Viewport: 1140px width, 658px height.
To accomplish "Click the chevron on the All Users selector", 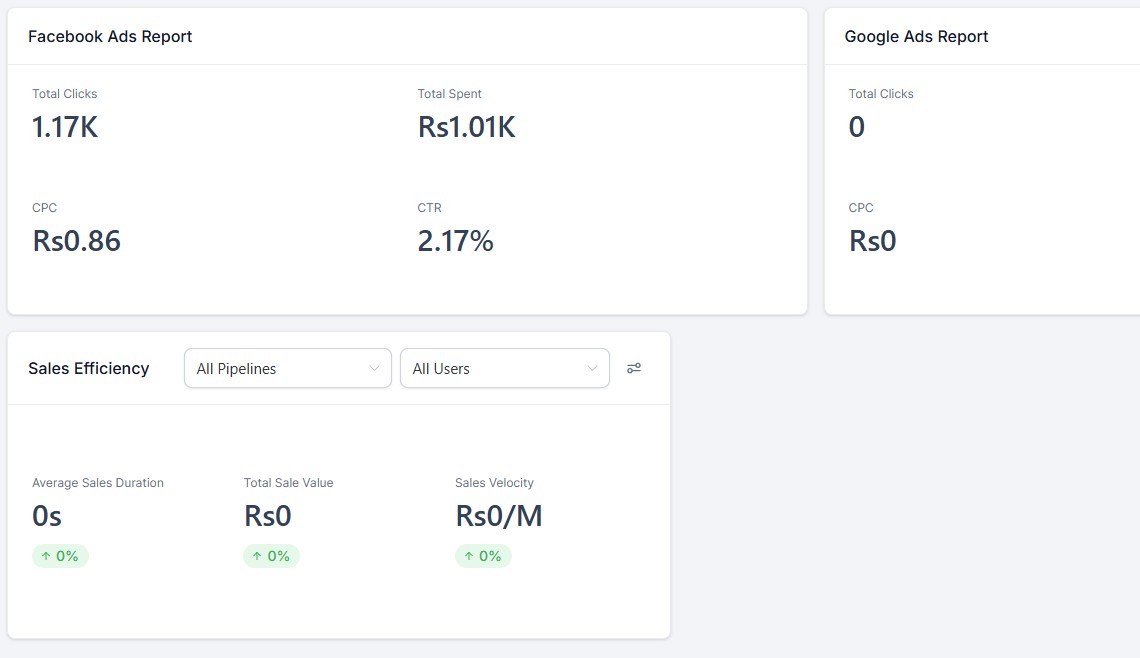I will tap(593, 368).
